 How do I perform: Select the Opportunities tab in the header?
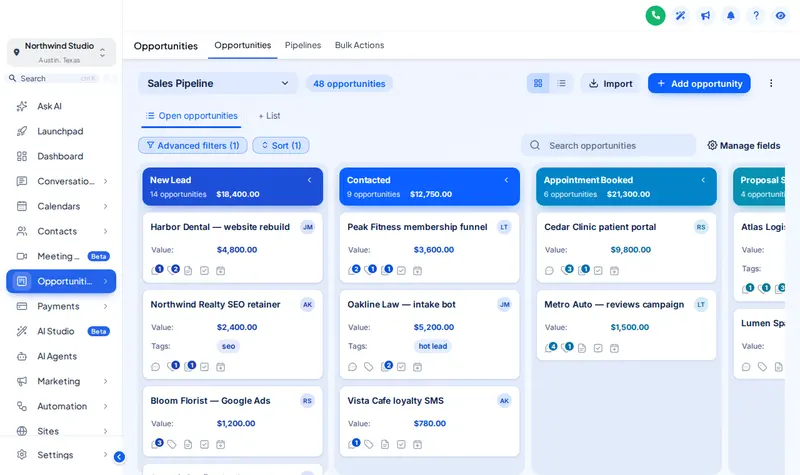(x=242, y=45)
